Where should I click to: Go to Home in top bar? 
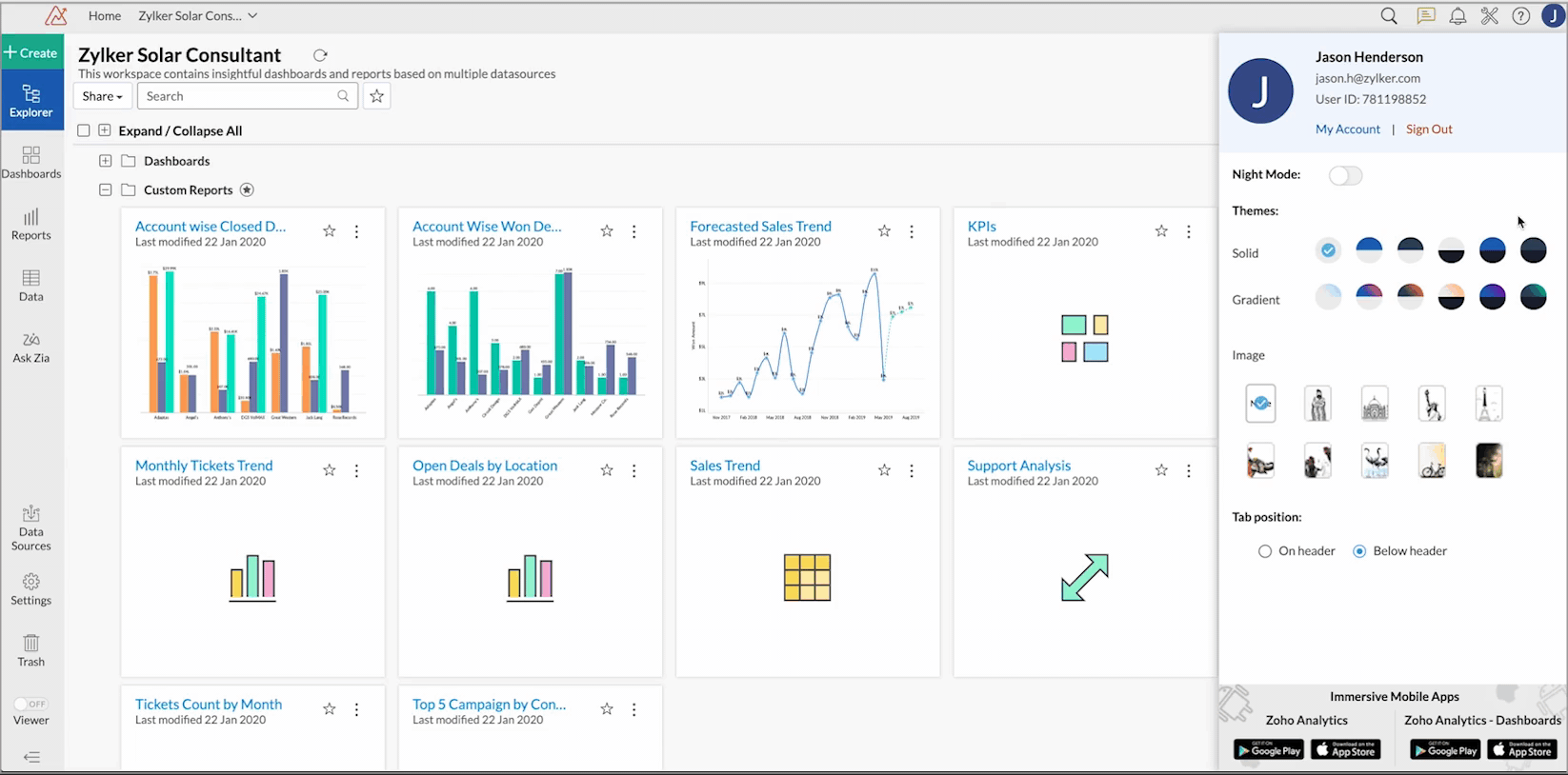(105, 16)
